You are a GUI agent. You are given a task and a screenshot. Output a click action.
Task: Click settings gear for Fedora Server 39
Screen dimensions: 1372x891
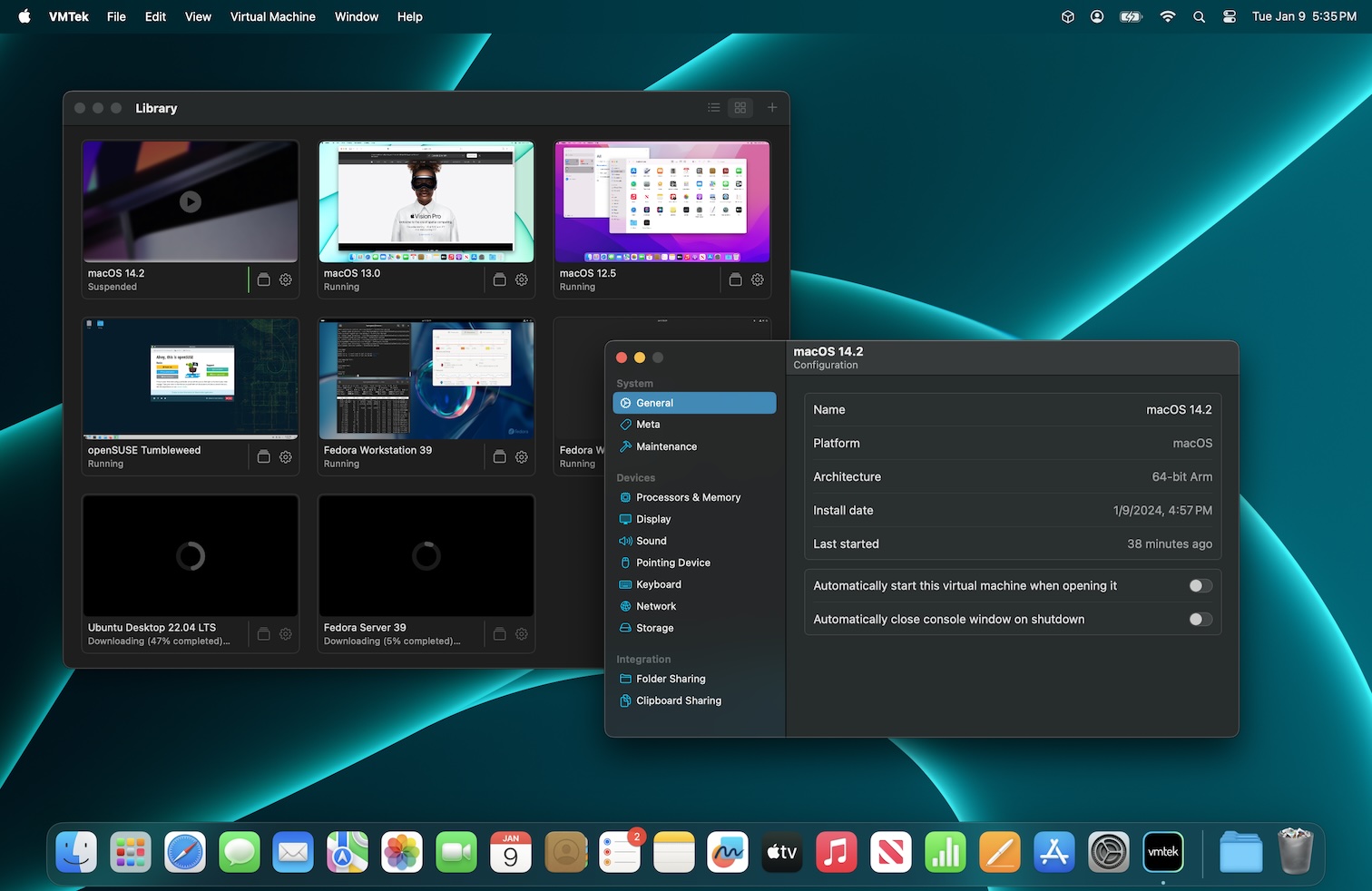click(x=522, y=634)
